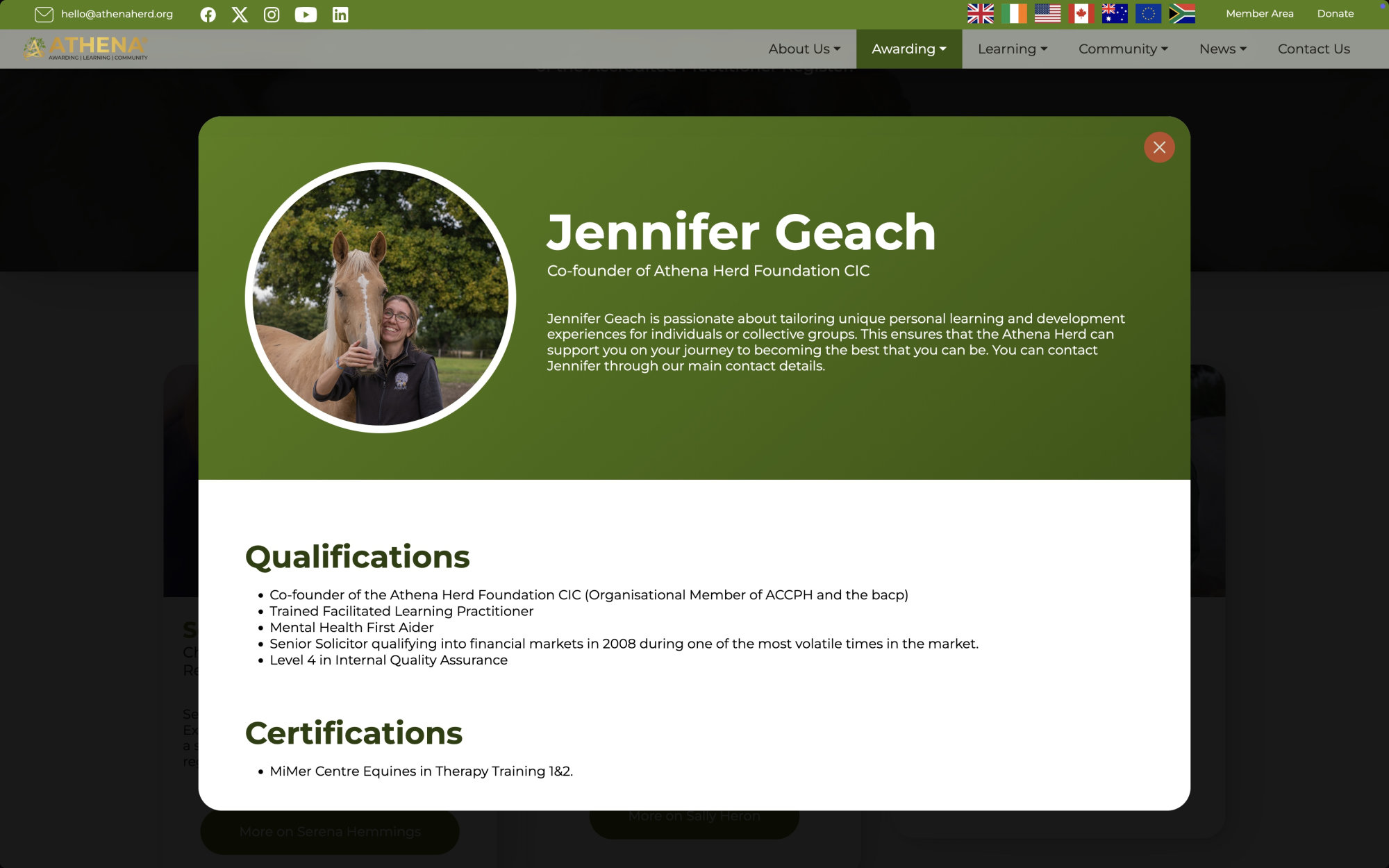Click the Jennifer Geach name heading

pyautogui.click(x=742, y=231)
